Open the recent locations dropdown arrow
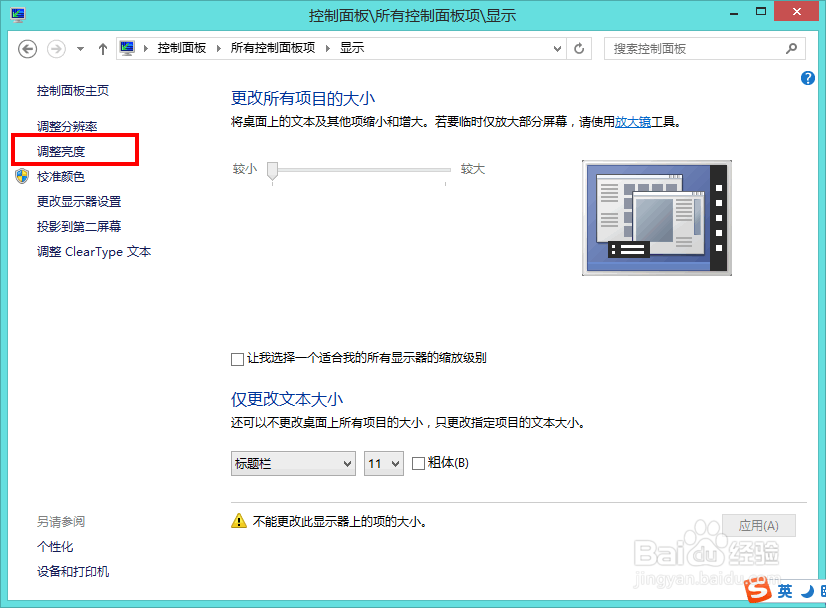Image resolution: width=826 pixels, height=608 pixels. point(80,49)
